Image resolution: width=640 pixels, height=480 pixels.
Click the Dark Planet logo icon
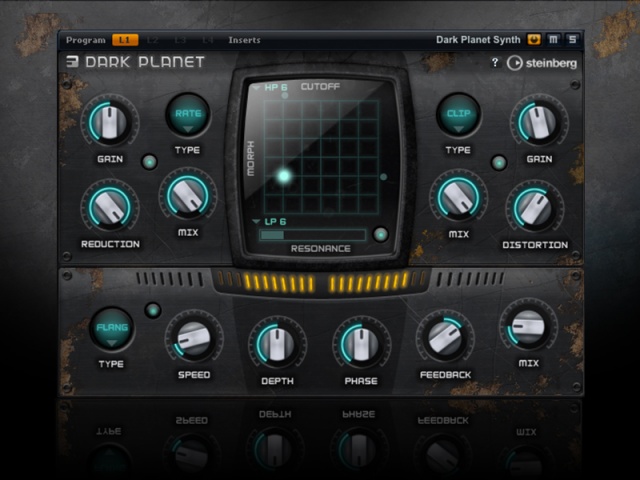pos(72,62)
